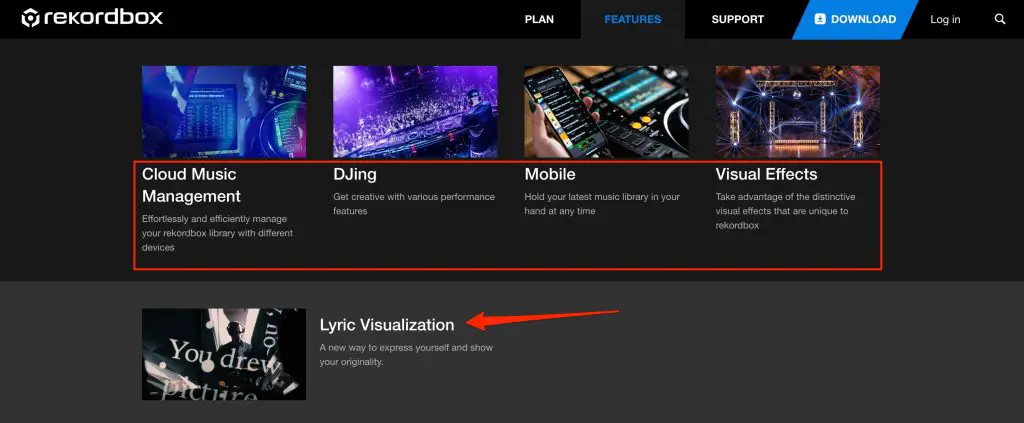Open the SUPPORT menu

[737, 20]
